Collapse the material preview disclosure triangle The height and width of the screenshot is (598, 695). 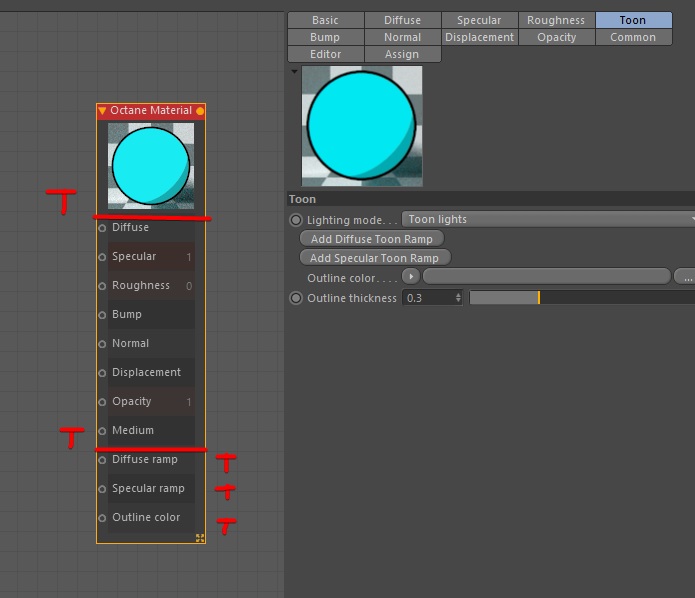pos(294,71)
